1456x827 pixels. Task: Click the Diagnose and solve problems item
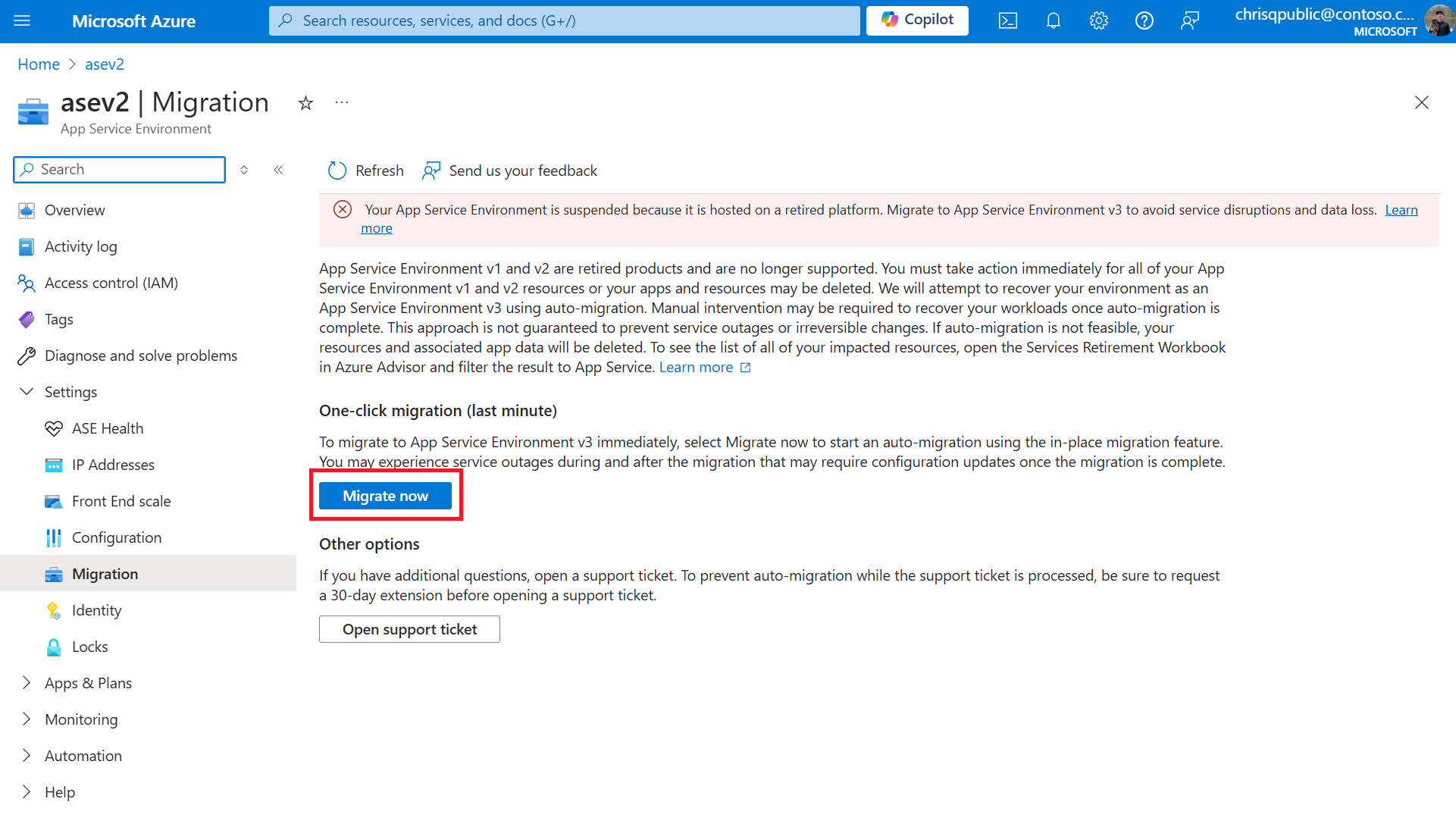coord(141,355)
